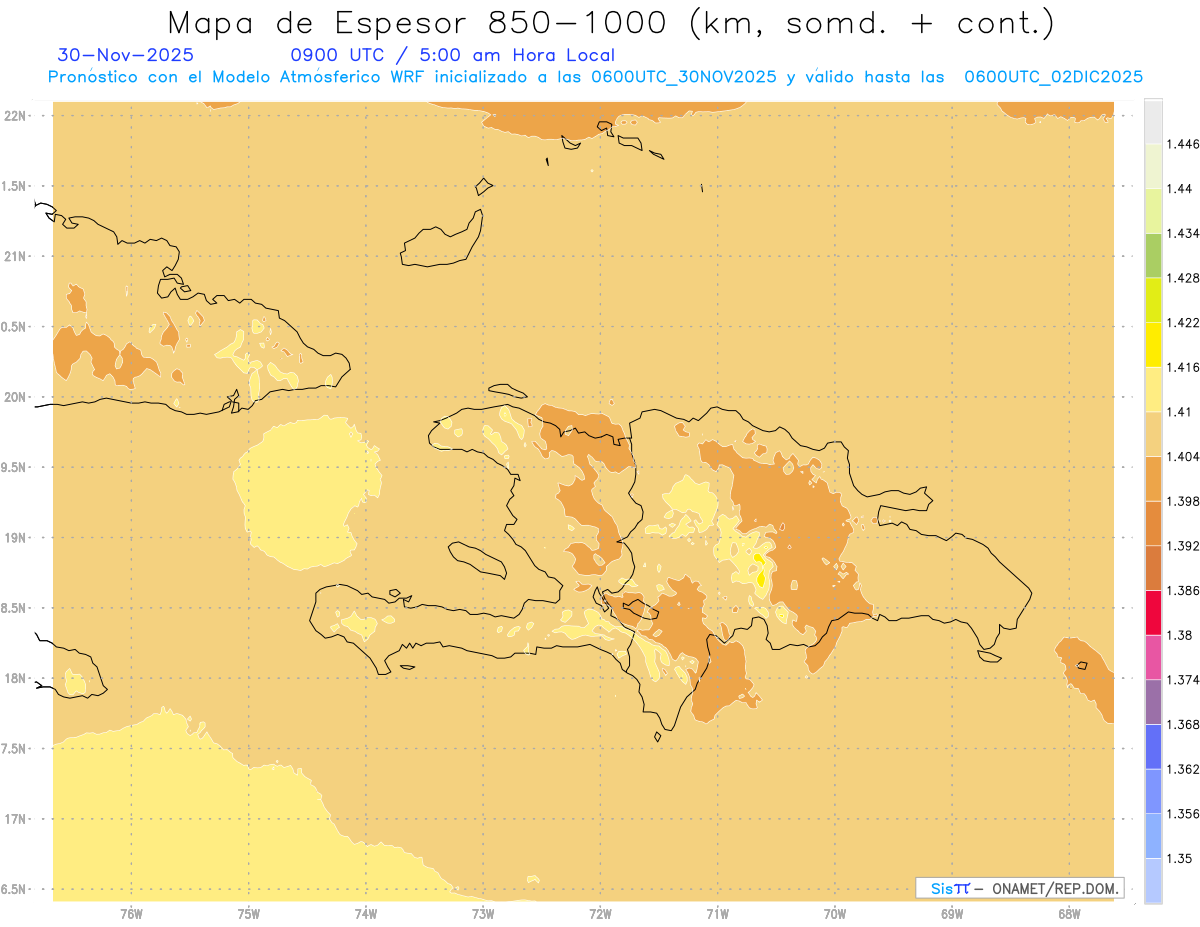1200x927 pixels.
Task: Click the 20N latitude axis label
Action: click(16, 398)
